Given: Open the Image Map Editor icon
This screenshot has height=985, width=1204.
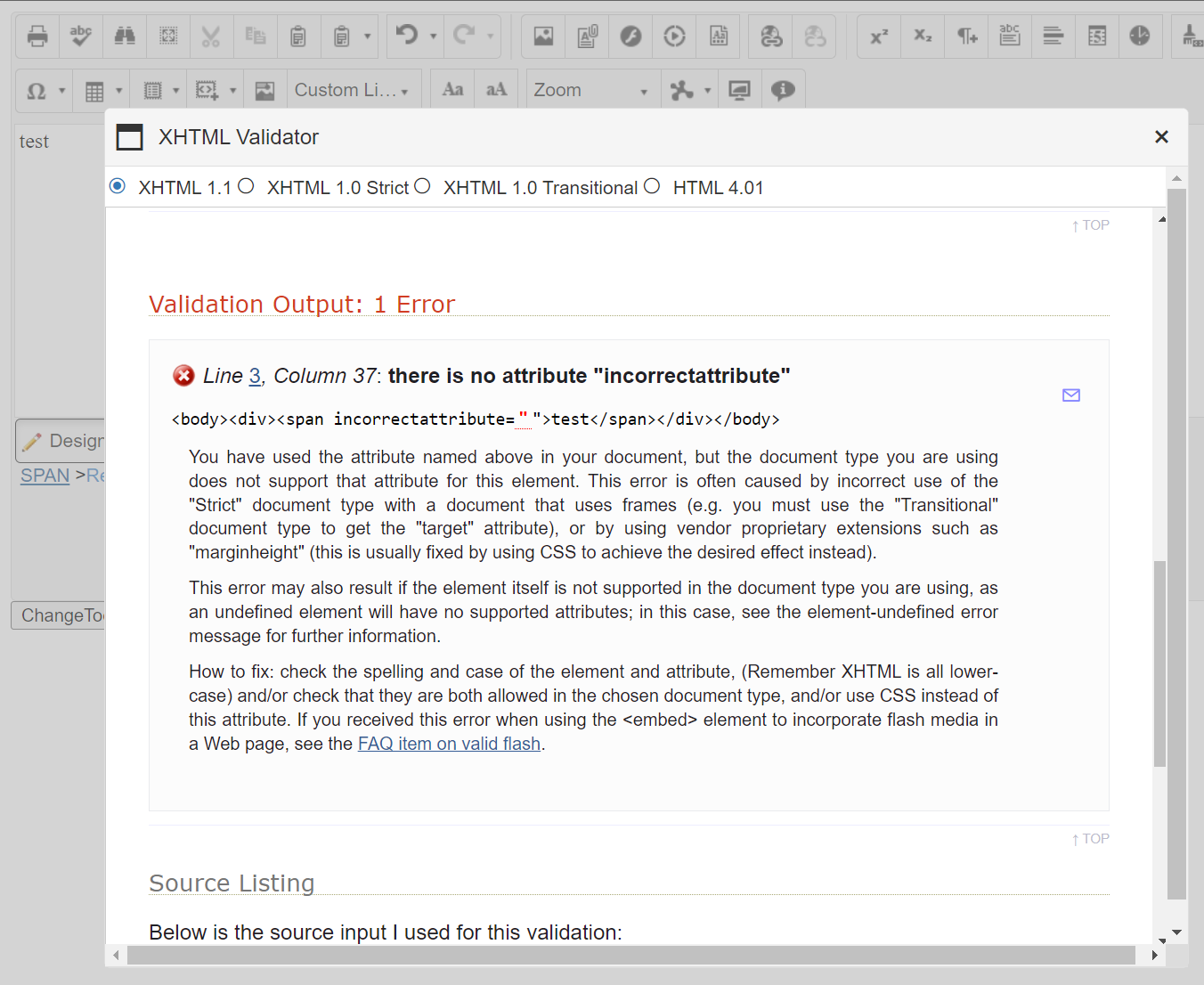Looking at the screenshot, I should point(264,91).
